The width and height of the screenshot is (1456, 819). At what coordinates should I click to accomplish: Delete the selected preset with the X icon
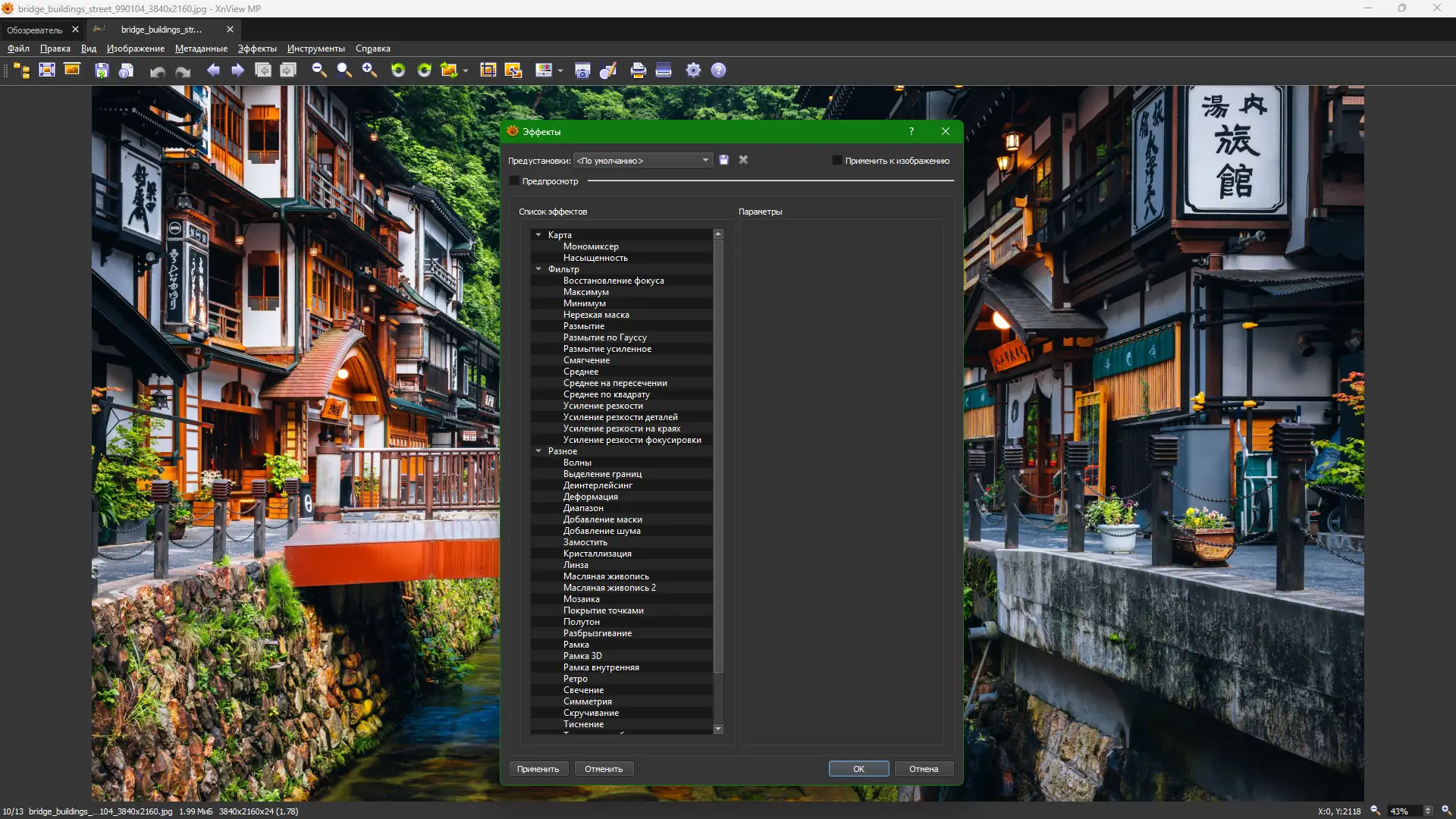tap(743, 160)
